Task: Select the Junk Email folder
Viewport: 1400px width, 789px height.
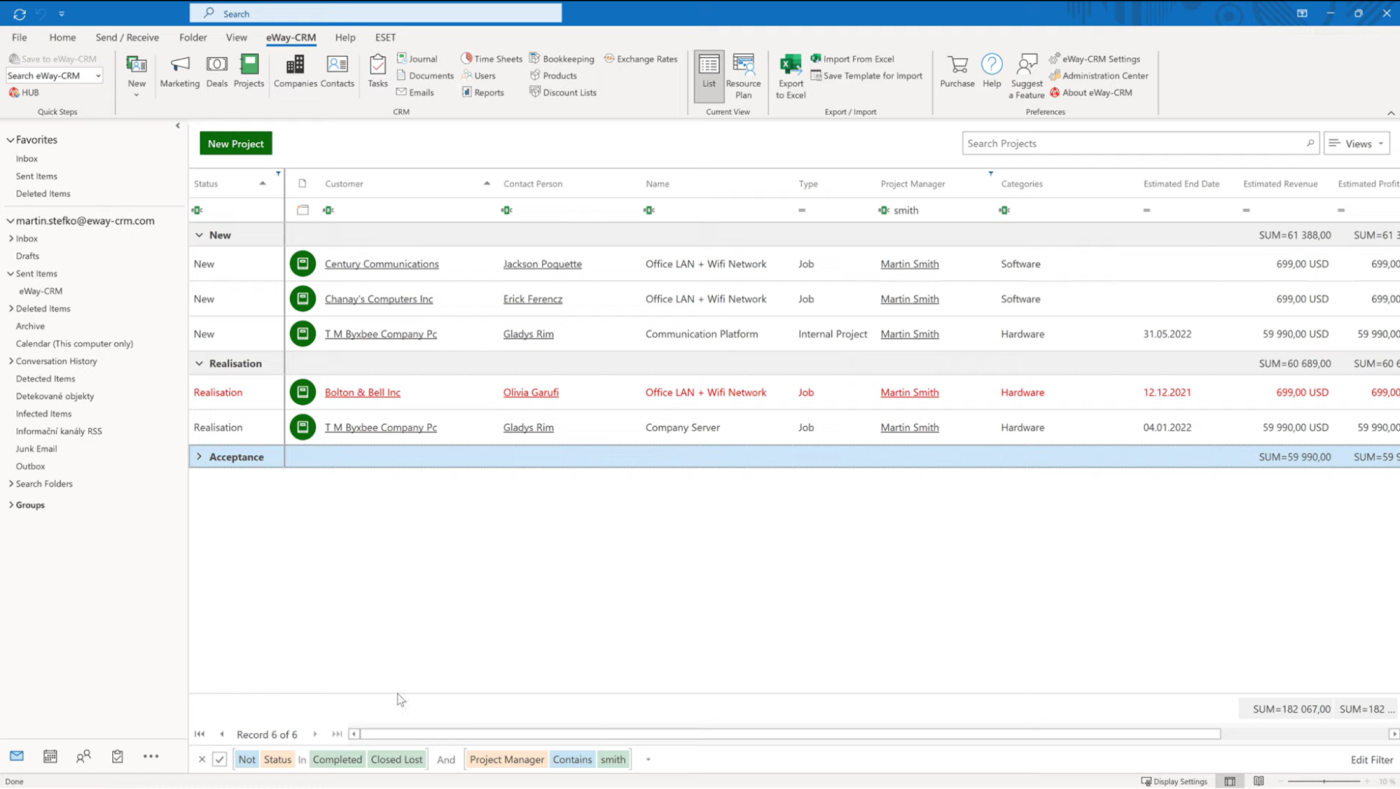Action: [x=36, y=449]
